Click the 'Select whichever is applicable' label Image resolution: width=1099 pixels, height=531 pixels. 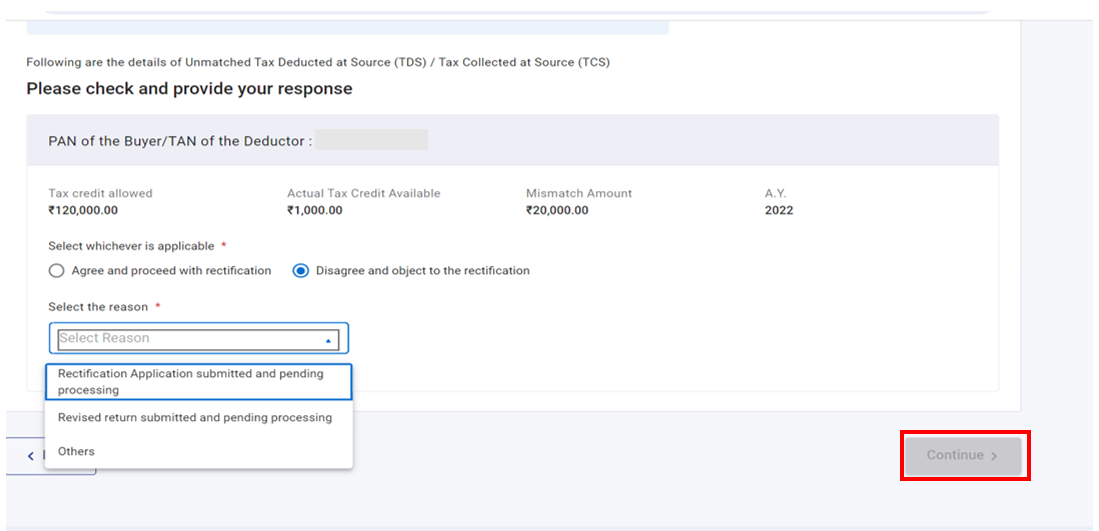coord(131,246)
